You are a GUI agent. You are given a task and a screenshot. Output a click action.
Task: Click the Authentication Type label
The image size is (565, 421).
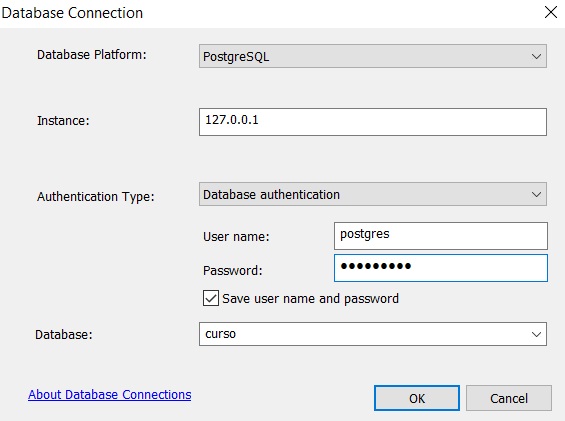(x=95, y=197)
